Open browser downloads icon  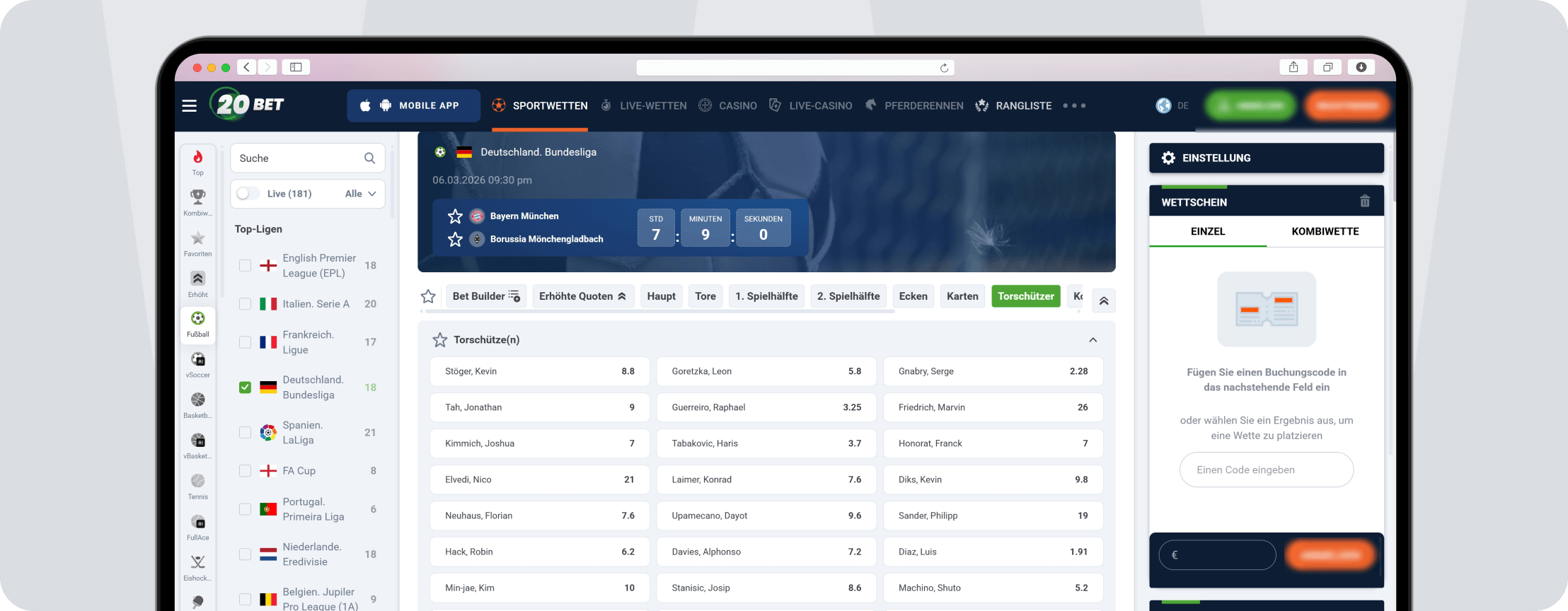pyautogui.click(x=1361, y=67)
